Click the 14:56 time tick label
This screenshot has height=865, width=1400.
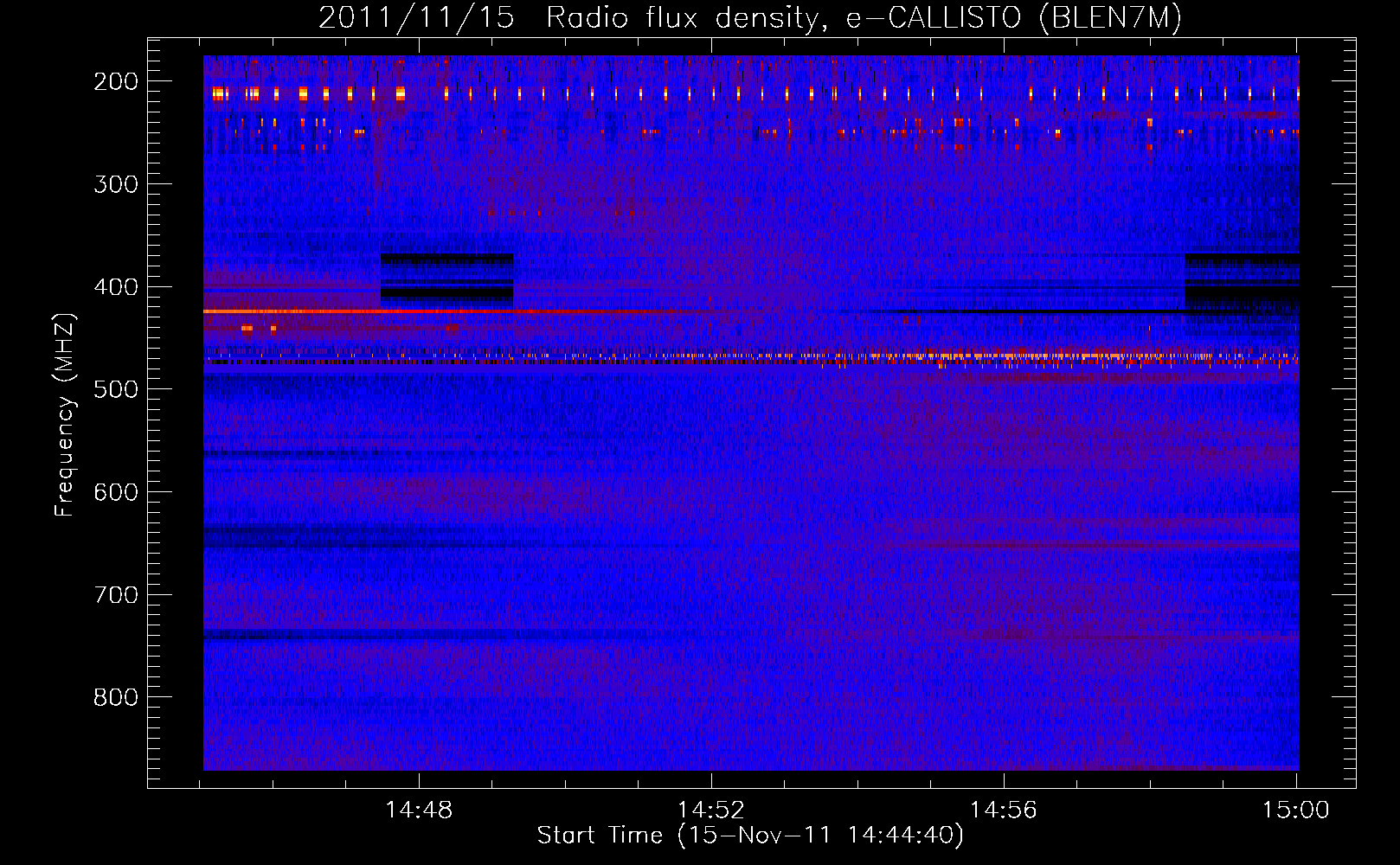1004,811
